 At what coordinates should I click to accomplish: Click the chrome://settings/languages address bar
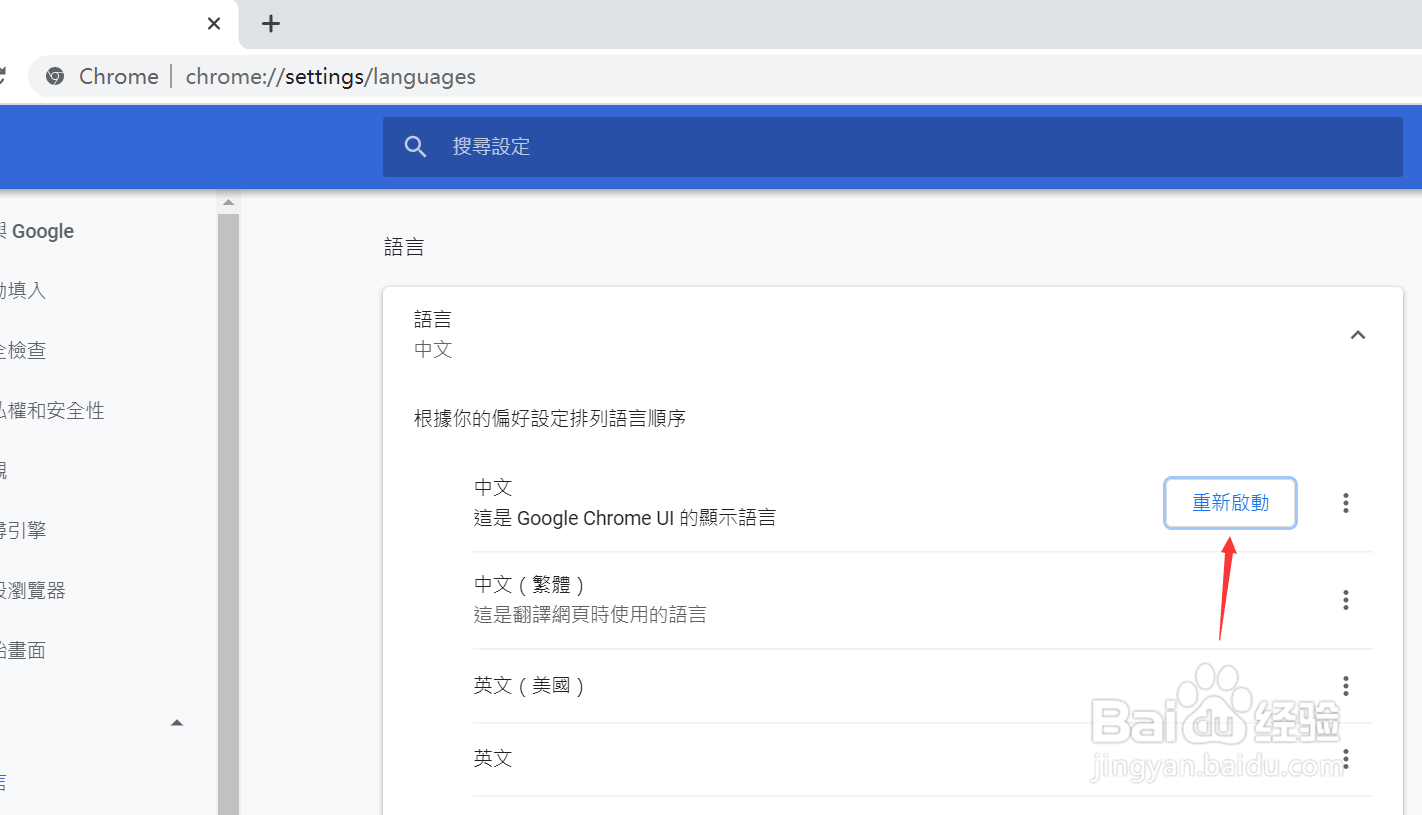pyautogui.click(x=330, y=76)
